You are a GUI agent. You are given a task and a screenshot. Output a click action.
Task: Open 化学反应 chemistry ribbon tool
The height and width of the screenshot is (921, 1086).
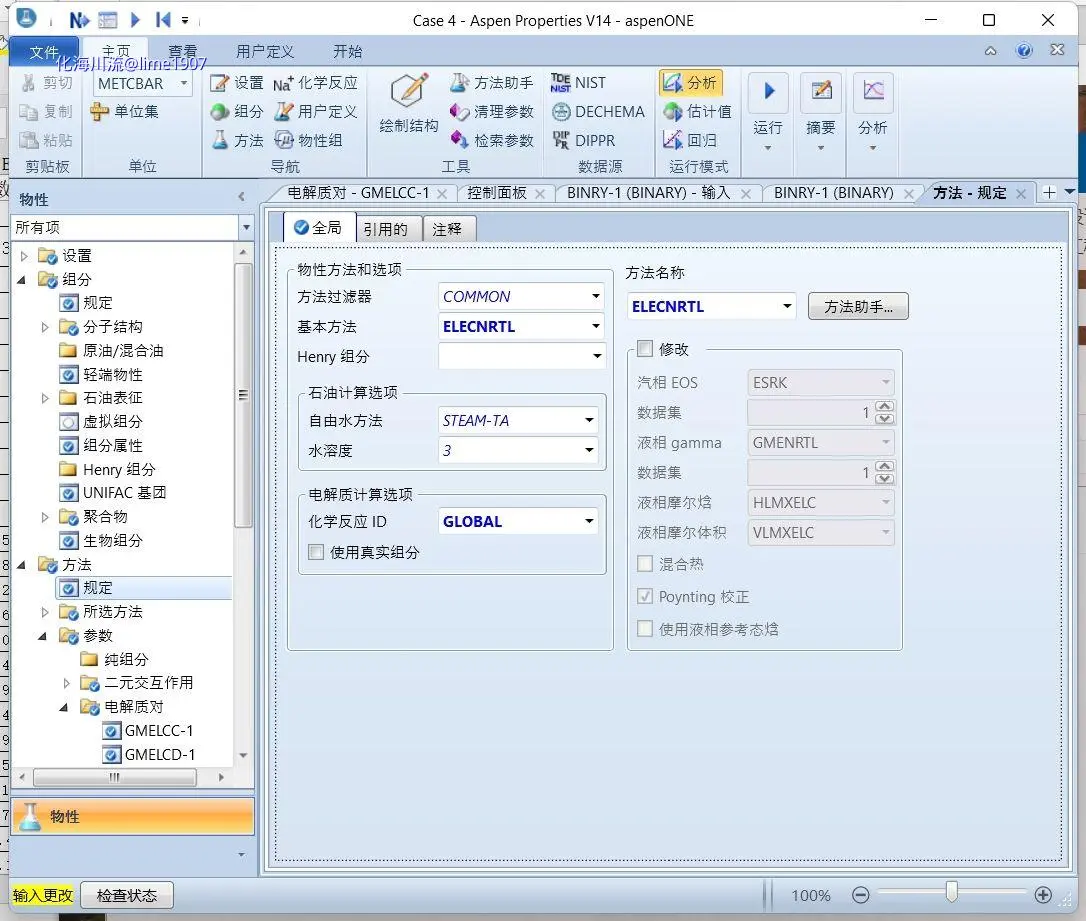coord(315,83)
